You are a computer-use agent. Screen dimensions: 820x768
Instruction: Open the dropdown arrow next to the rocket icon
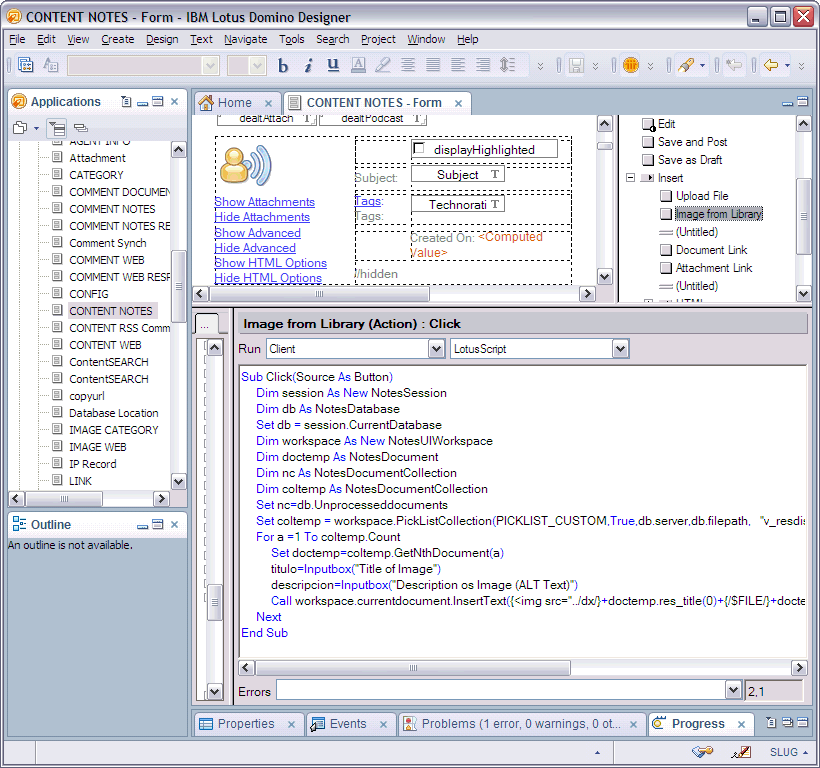[x=702, y=66]
